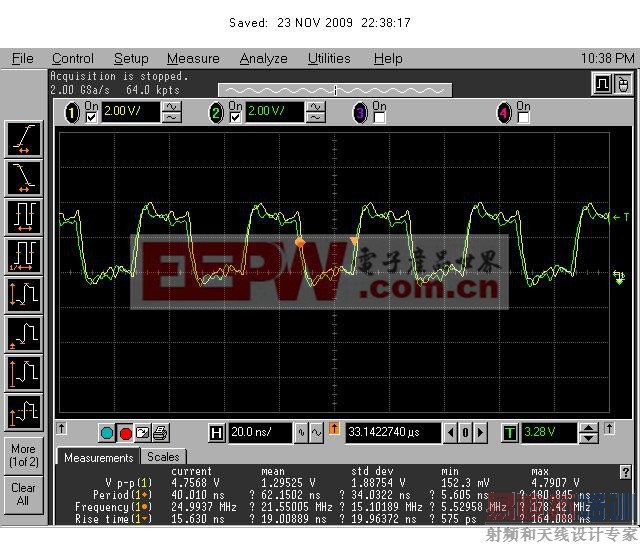This screenshot has width=640, height=544.
Task: Open the File menu
Action: click(x=22, y=59)
